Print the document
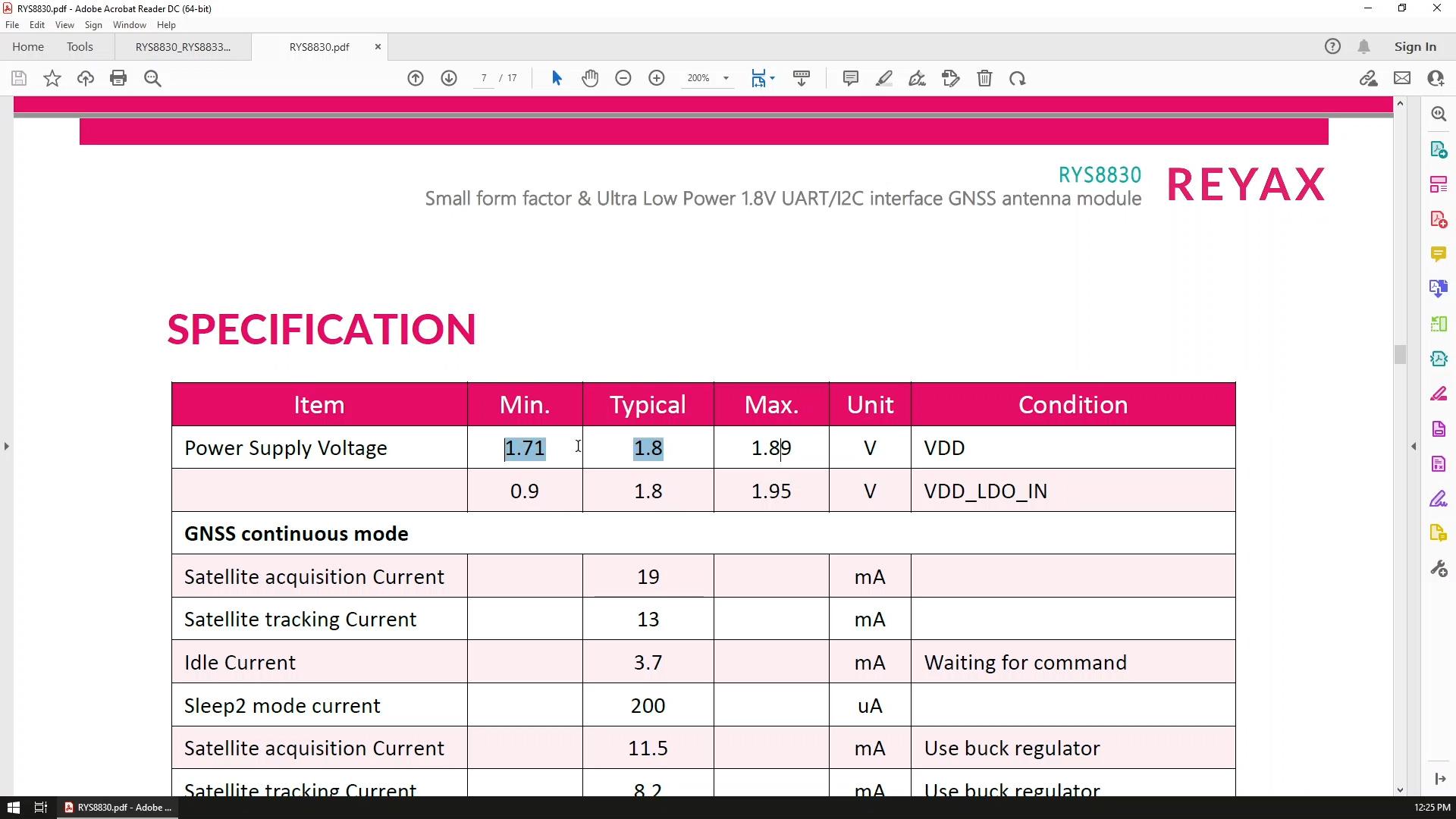The image size is (1456, 819). point(118,78)
